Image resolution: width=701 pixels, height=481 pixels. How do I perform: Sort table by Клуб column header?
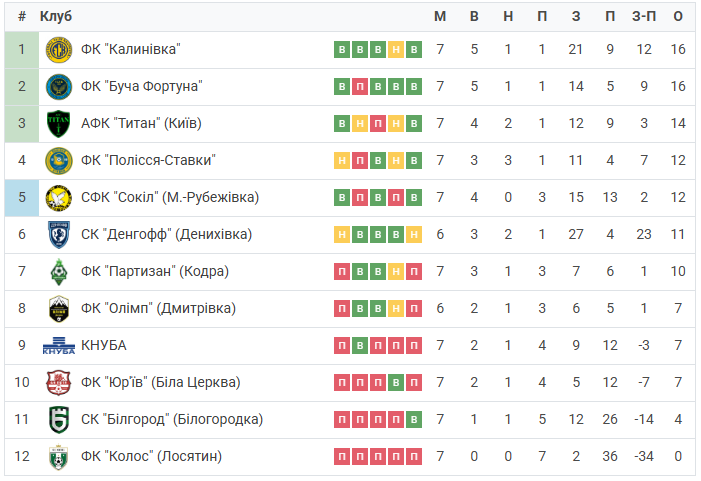point(56,16)
